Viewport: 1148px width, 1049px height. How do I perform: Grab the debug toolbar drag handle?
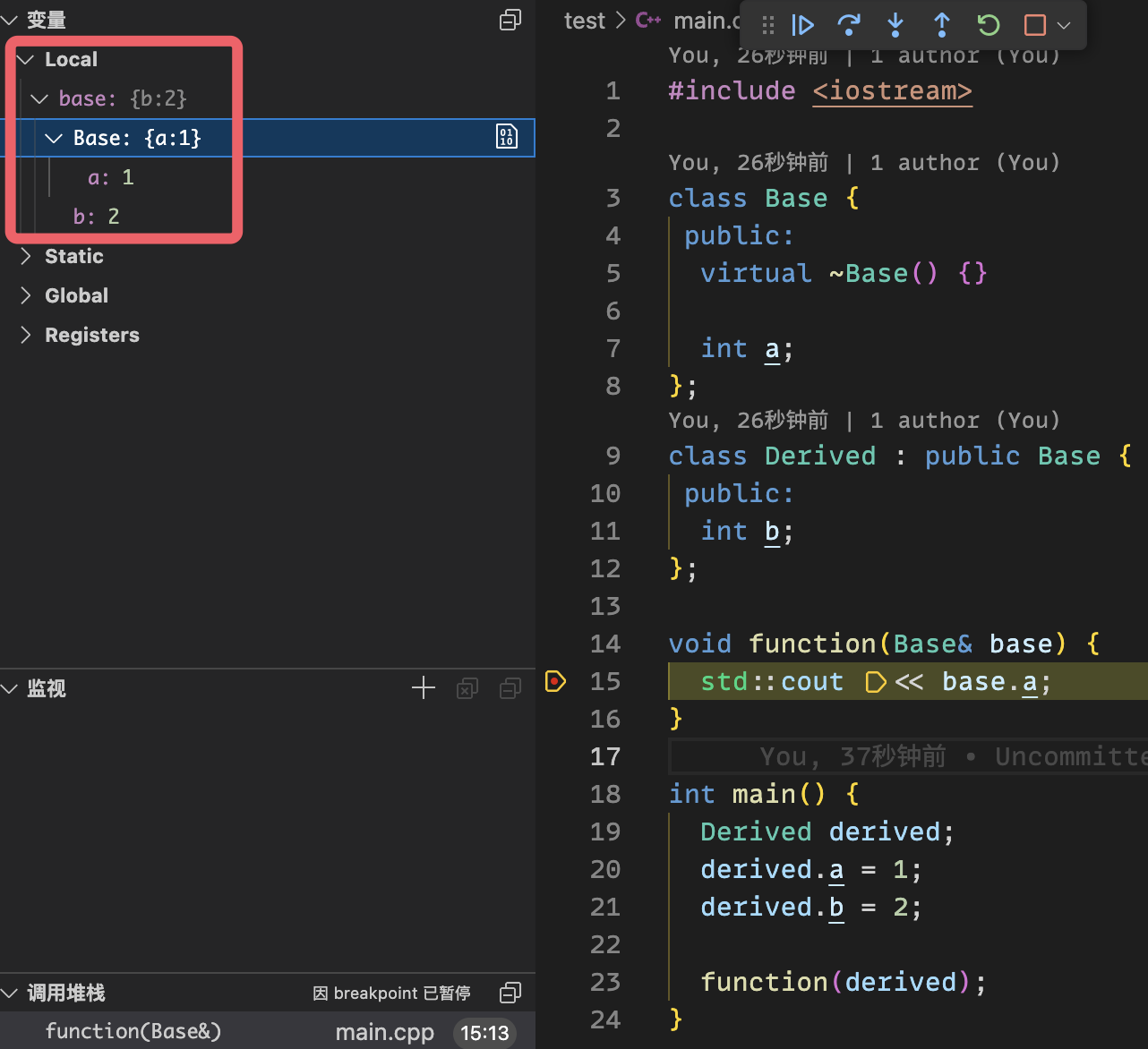(768, 25)
